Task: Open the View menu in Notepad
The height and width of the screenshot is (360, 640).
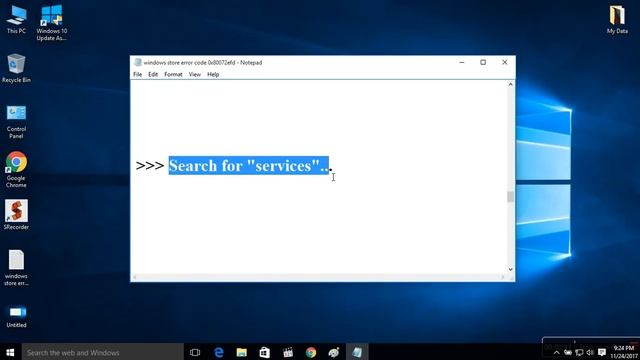Action: tap(195, 74)
